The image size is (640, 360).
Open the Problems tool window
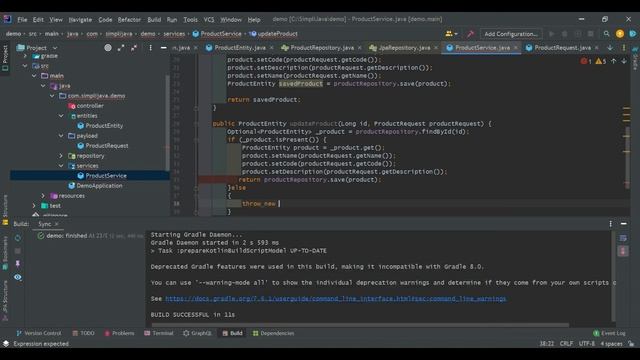click(x=119, y=333)
